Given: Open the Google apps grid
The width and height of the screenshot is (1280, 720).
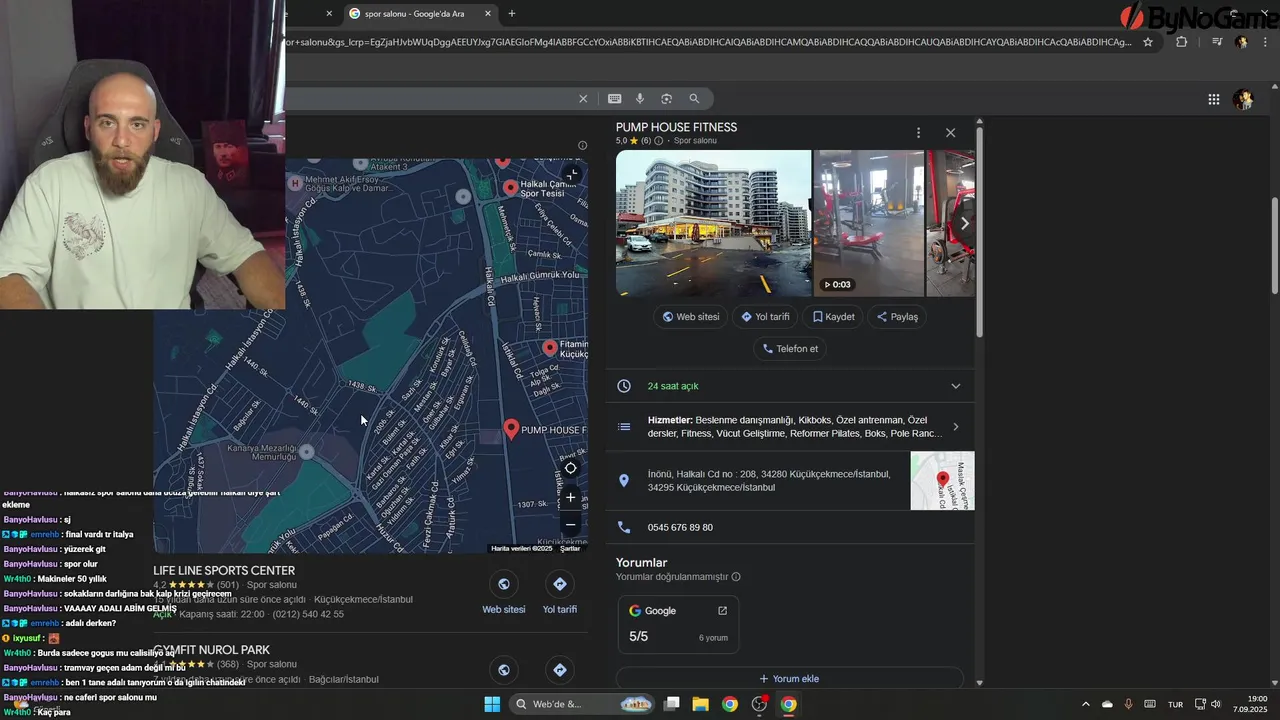Looking at the screenshot, I should 1213,99.
